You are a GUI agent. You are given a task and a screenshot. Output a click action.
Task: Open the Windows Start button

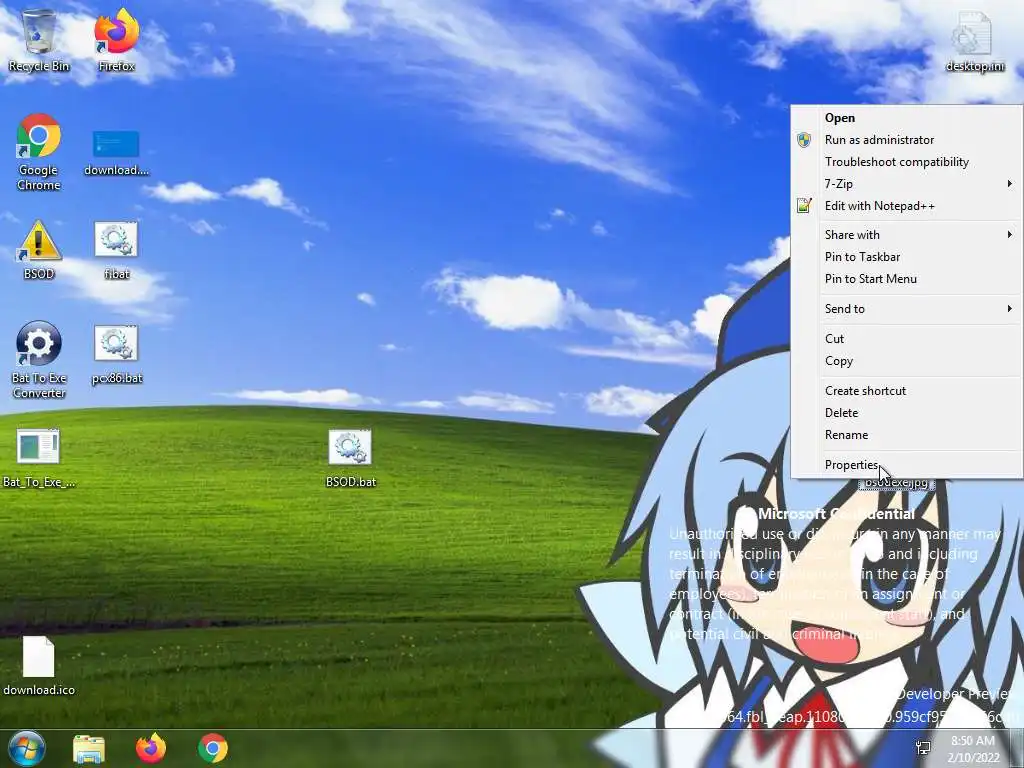click(26, 748)
